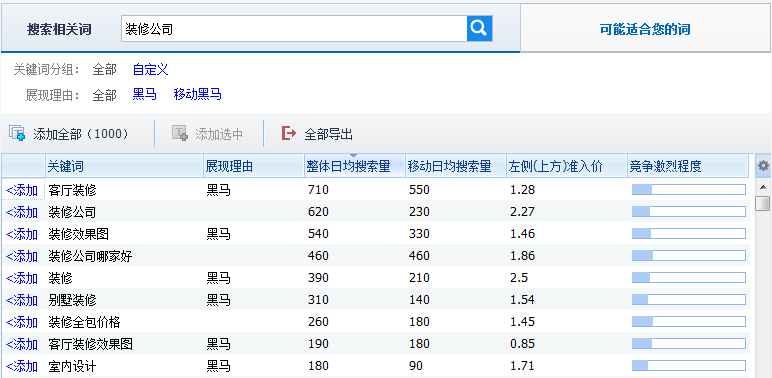Click the entry price value 0.85
Viewport: 772px width, 378px height.
coord(522,344)
